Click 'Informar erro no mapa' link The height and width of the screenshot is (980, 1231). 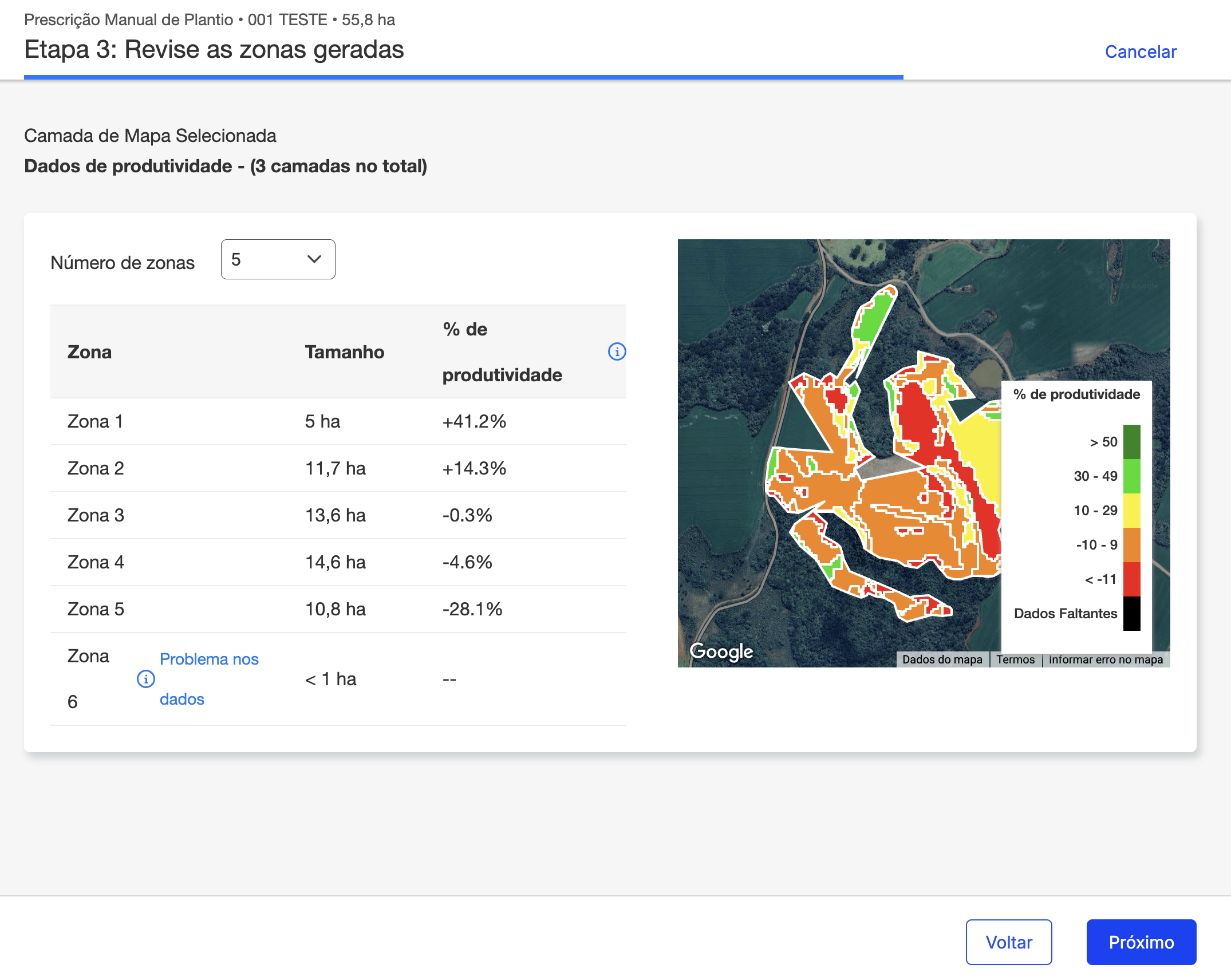tap(1106, 659)
